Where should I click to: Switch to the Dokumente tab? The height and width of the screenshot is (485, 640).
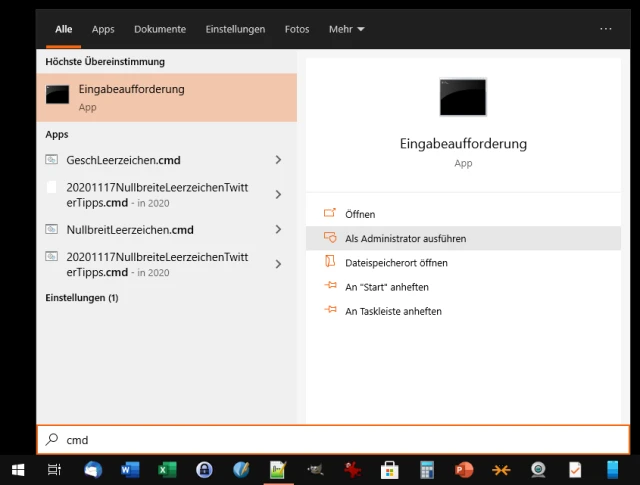160,30
